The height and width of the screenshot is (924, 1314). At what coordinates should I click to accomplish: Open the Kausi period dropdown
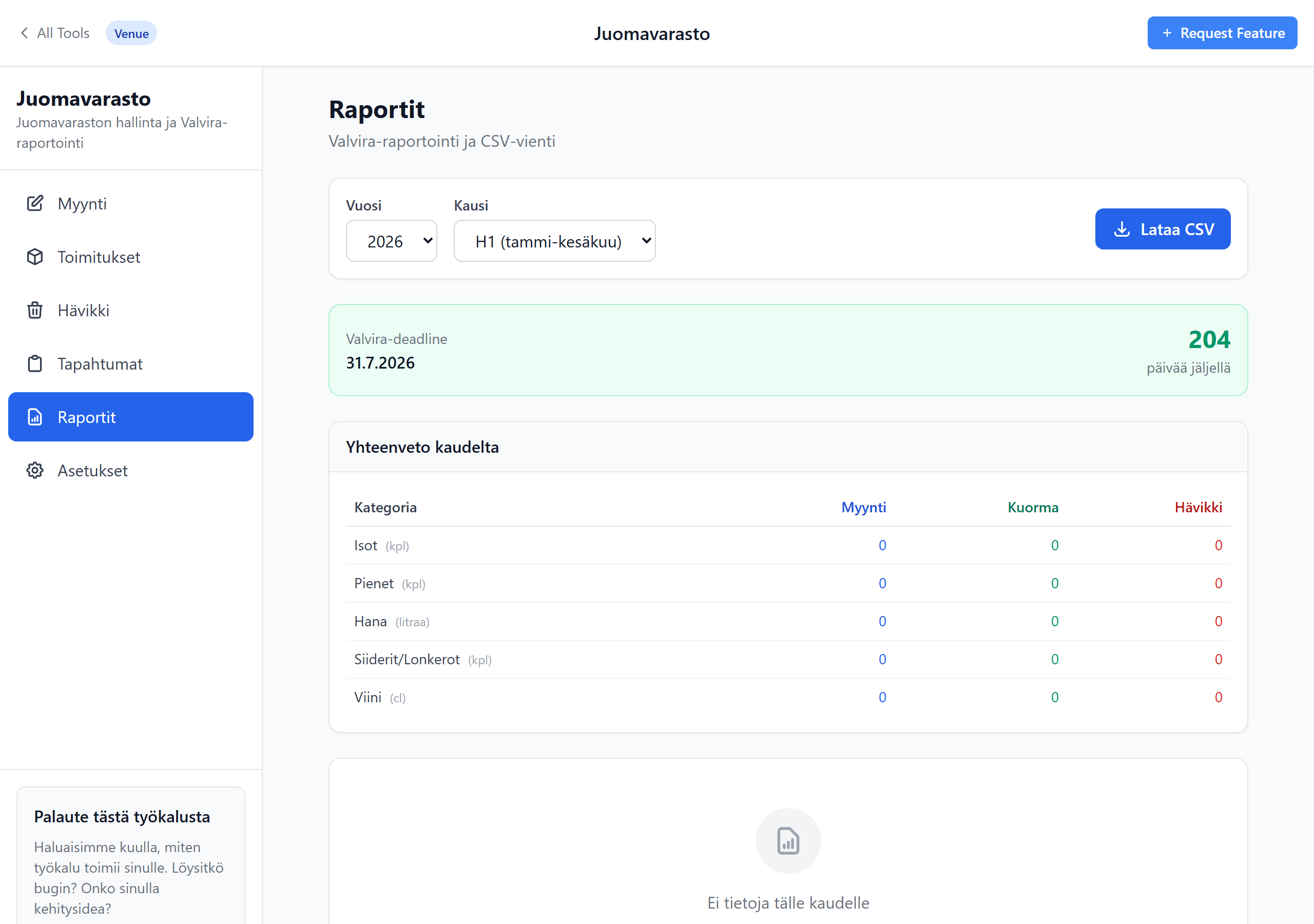click(554, 241)
